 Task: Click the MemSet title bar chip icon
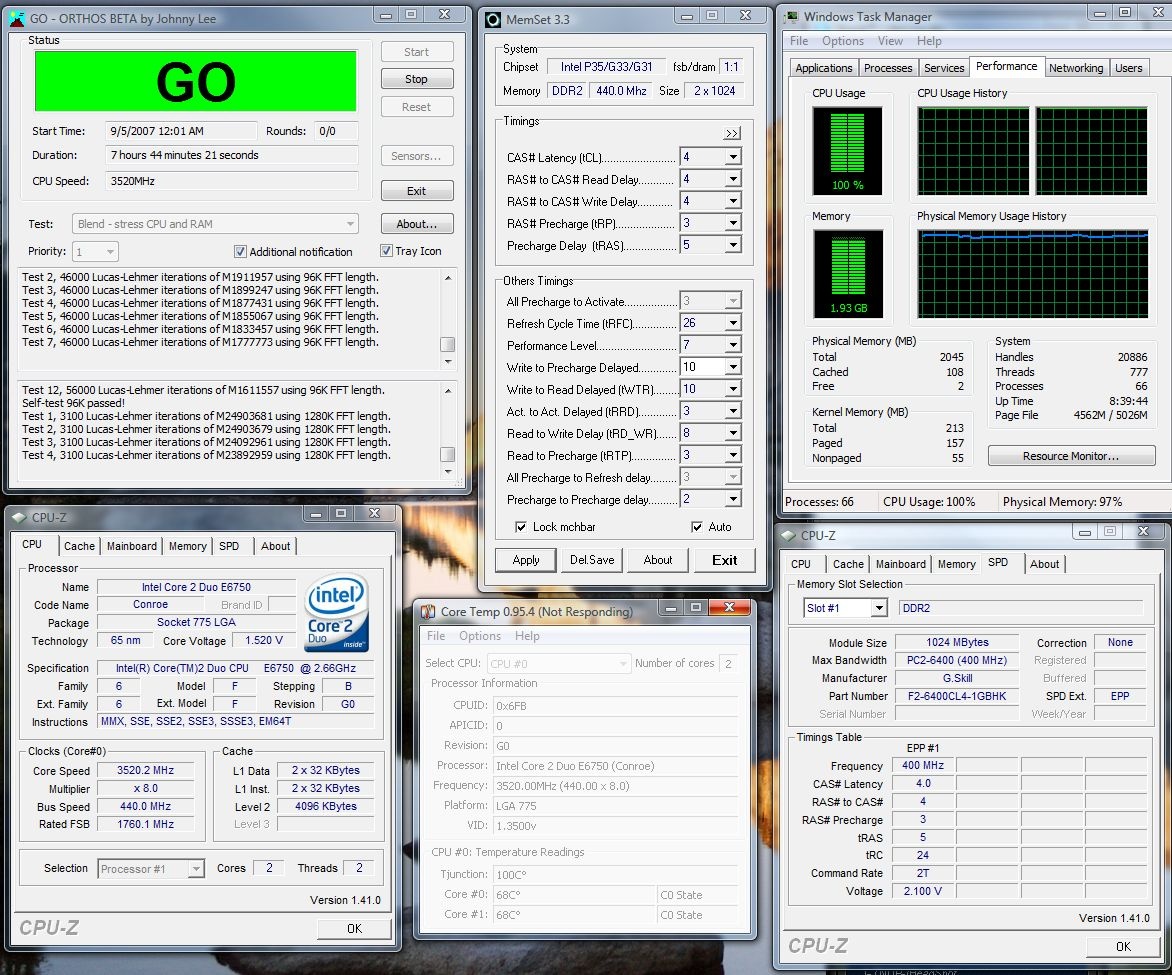tap(492, 19)
